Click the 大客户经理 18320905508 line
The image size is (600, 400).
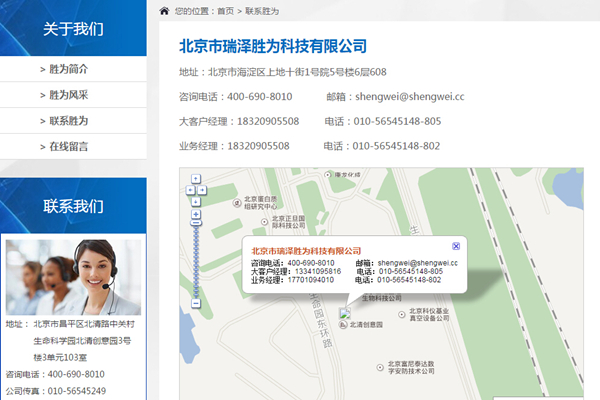pyautogui.click(x=239, y=121)
